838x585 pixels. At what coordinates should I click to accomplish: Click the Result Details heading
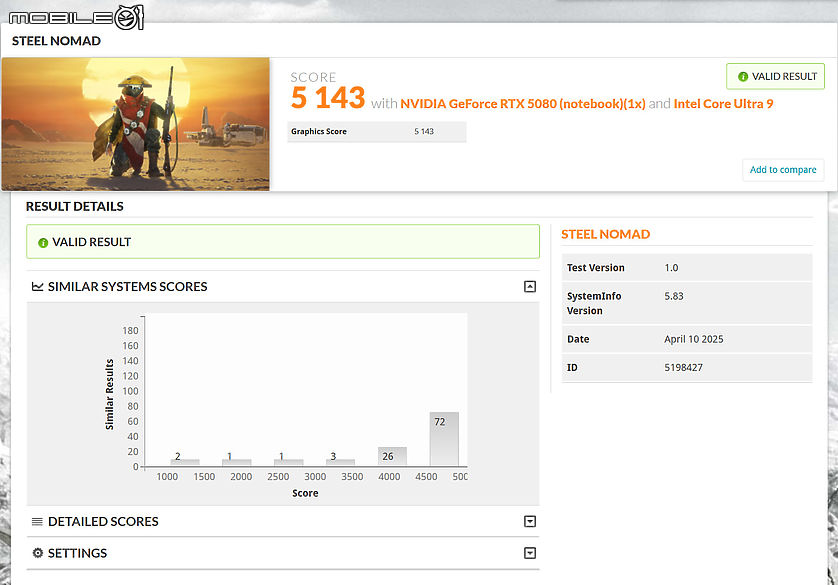click(x=75, y=207)
